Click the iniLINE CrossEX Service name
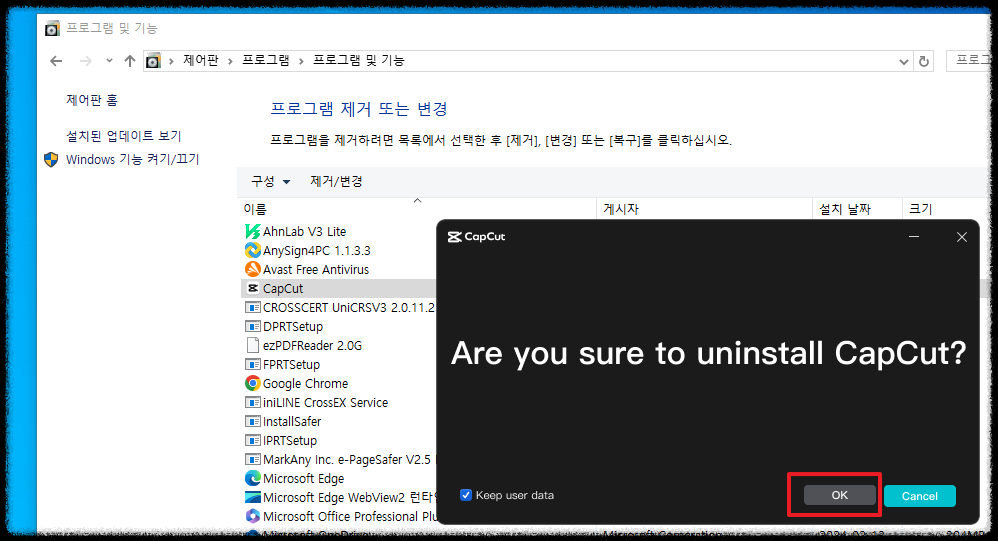Image resolution: width=998 pixels, height=541 pixels. [x=325, y=402]
